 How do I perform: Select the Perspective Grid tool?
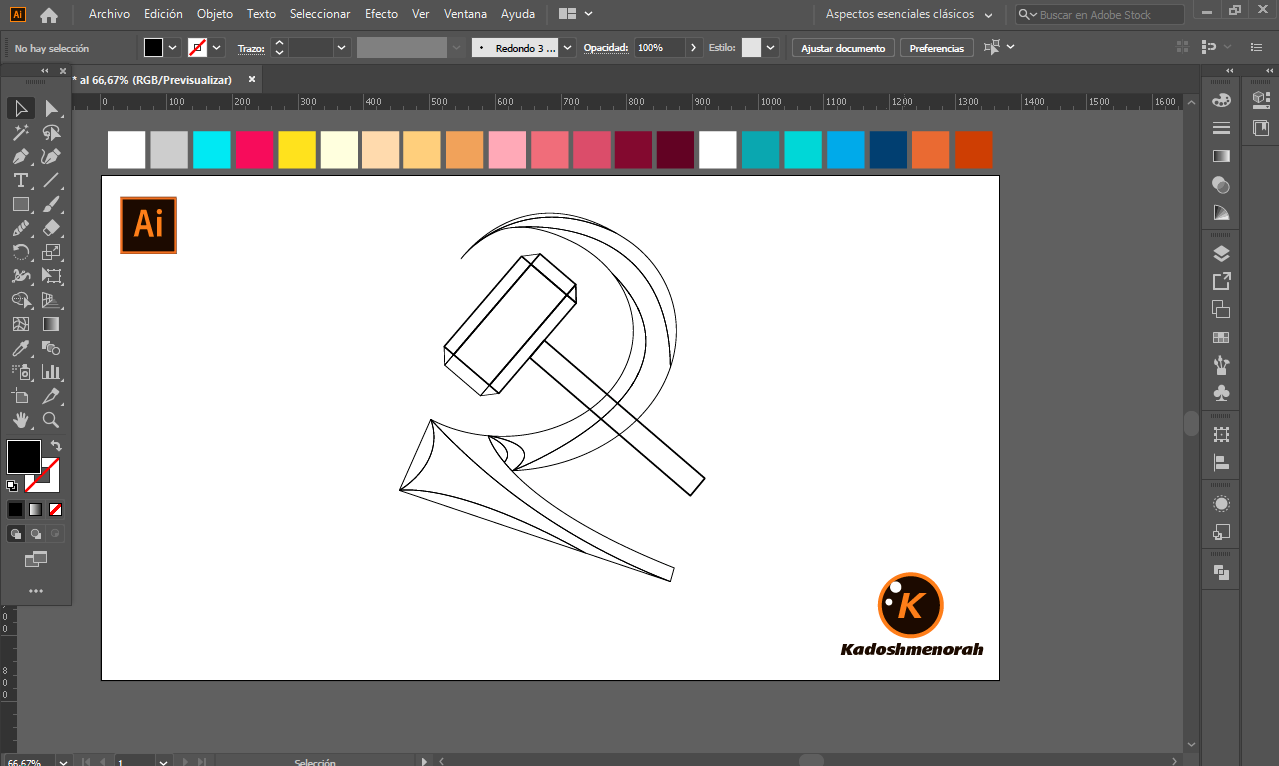pos(52,300)
